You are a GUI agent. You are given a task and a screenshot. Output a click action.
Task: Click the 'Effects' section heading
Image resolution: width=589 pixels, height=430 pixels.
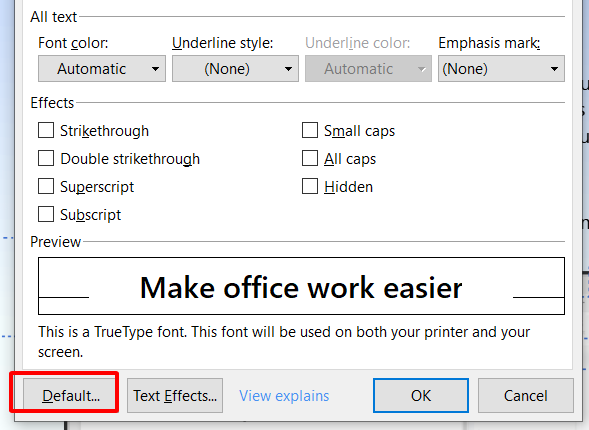(52, 103)
